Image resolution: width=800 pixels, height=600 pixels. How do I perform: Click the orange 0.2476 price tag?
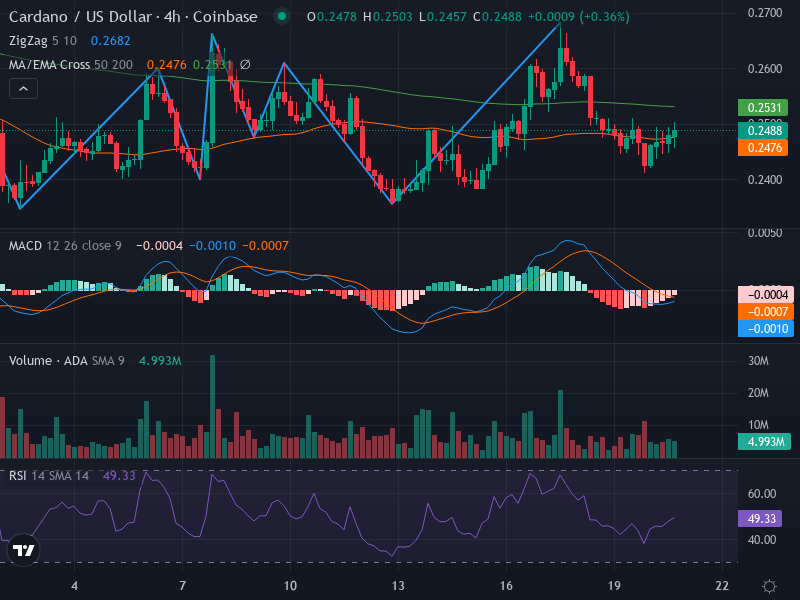[x=763, y=148]
